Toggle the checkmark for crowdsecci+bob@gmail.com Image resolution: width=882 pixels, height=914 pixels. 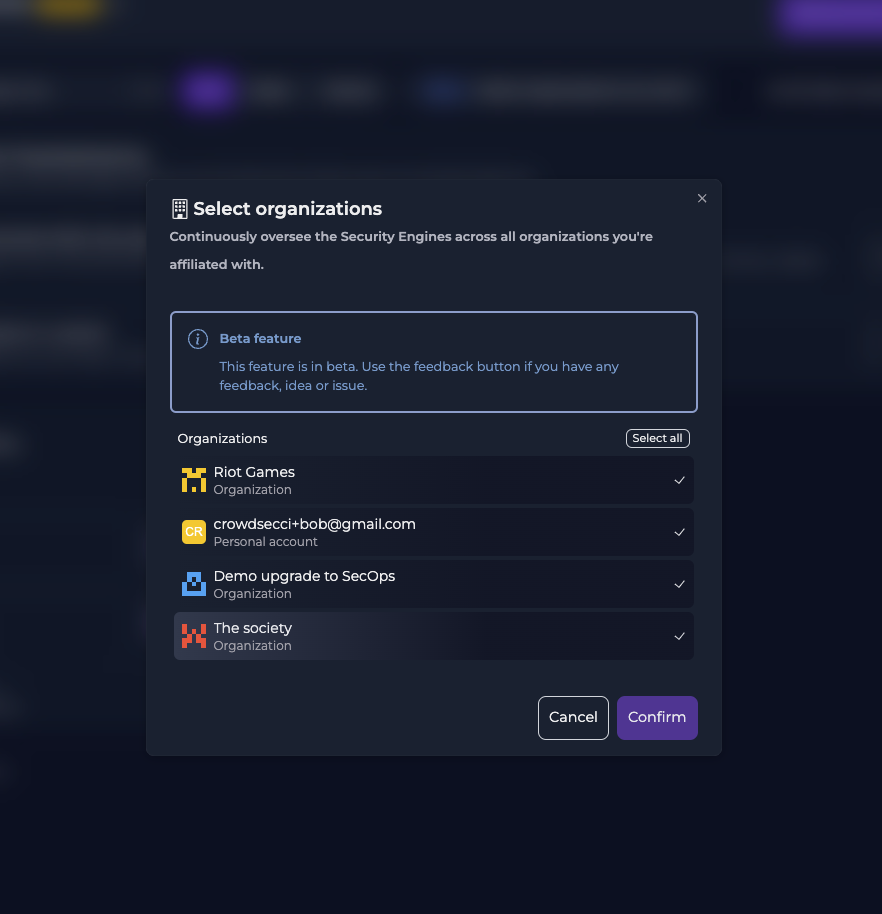[680, 532]
